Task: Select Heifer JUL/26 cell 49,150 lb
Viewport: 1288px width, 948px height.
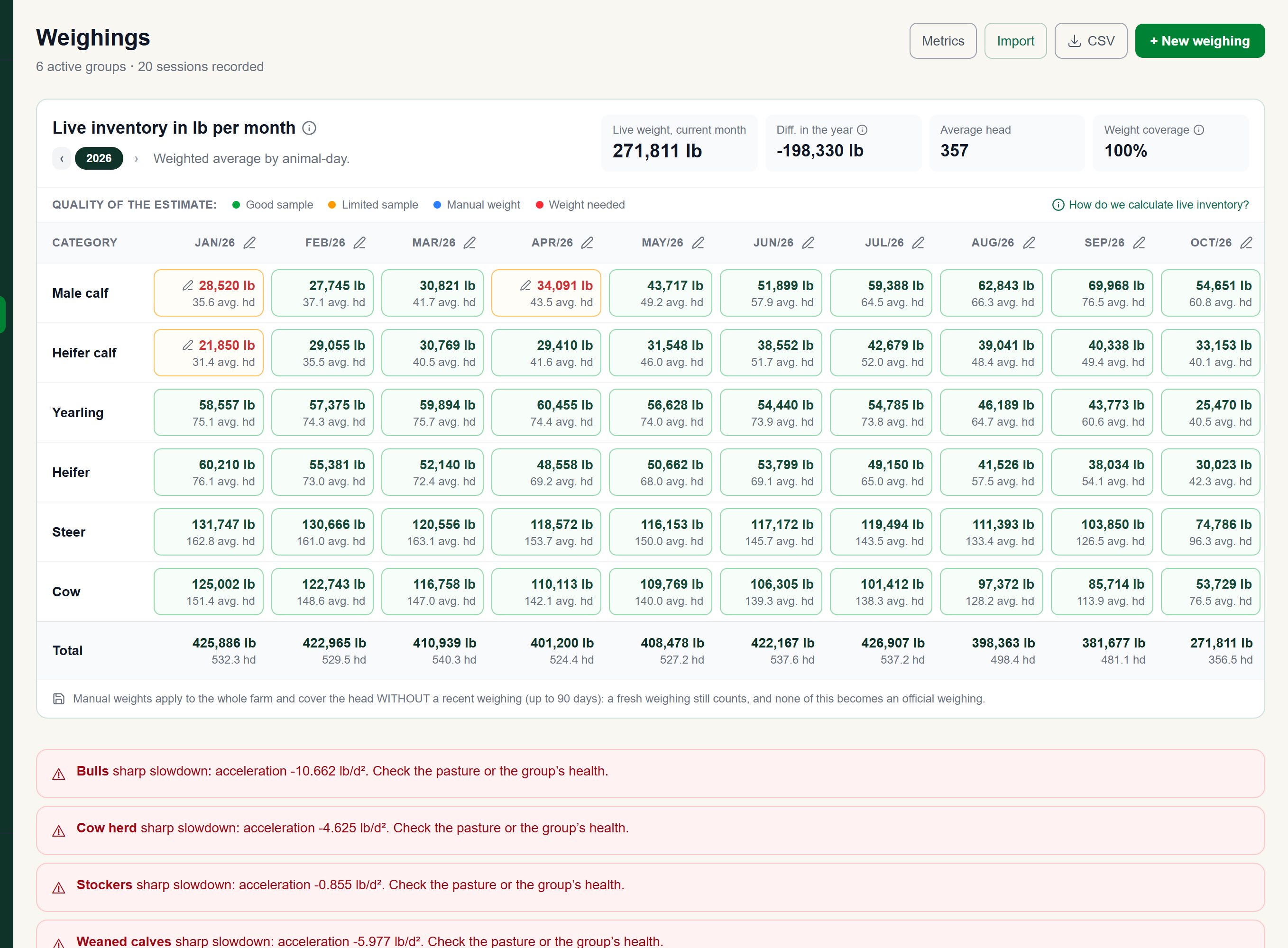Action: pos(881,472)
